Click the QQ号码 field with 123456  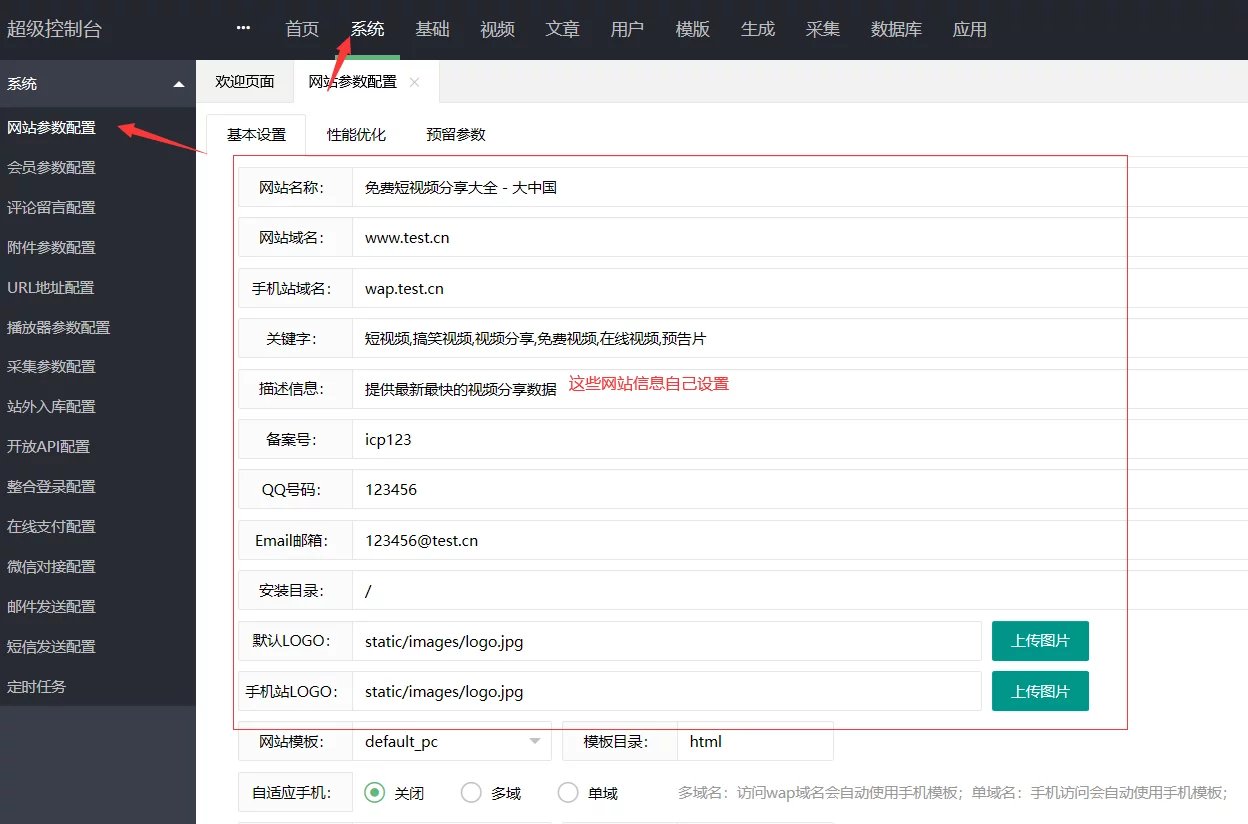point(800,490)
